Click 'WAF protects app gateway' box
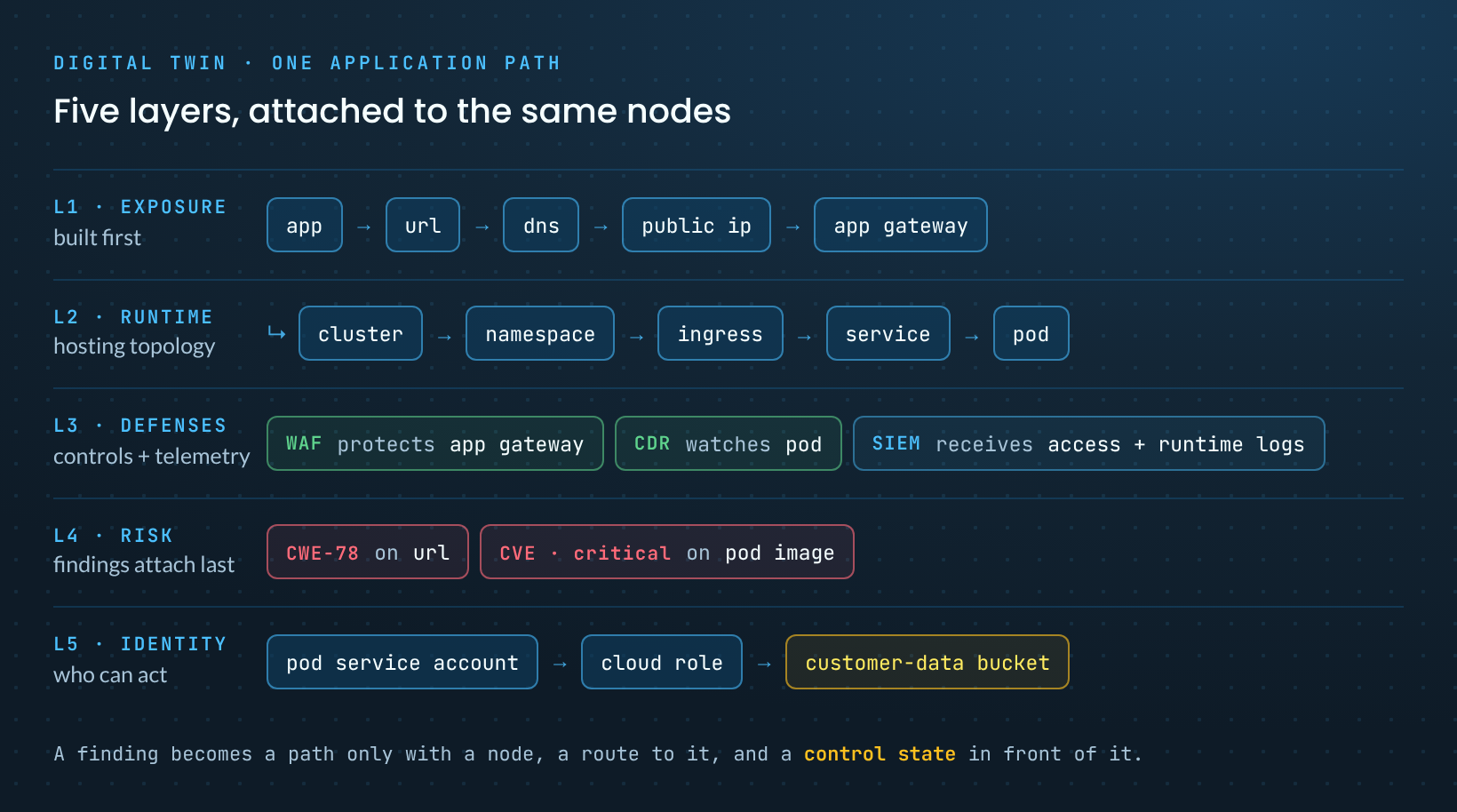Viewport: 1457px width, 812px height. (x=435, y=443)
